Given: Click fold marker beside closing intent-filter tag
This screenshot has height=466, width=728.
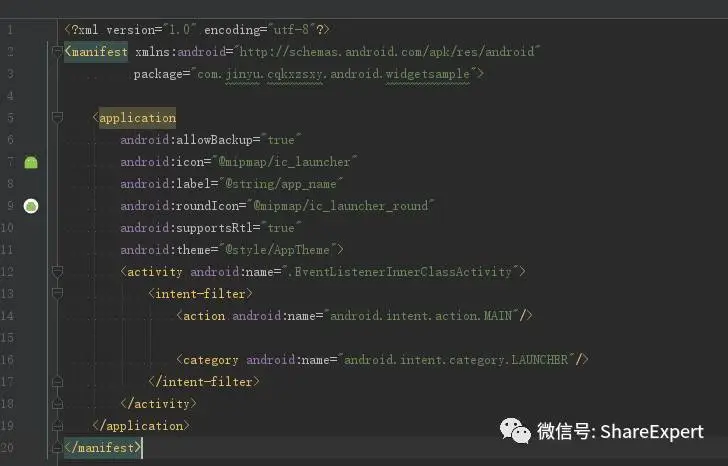Looking at the screenshot, I should coord(57,382).
